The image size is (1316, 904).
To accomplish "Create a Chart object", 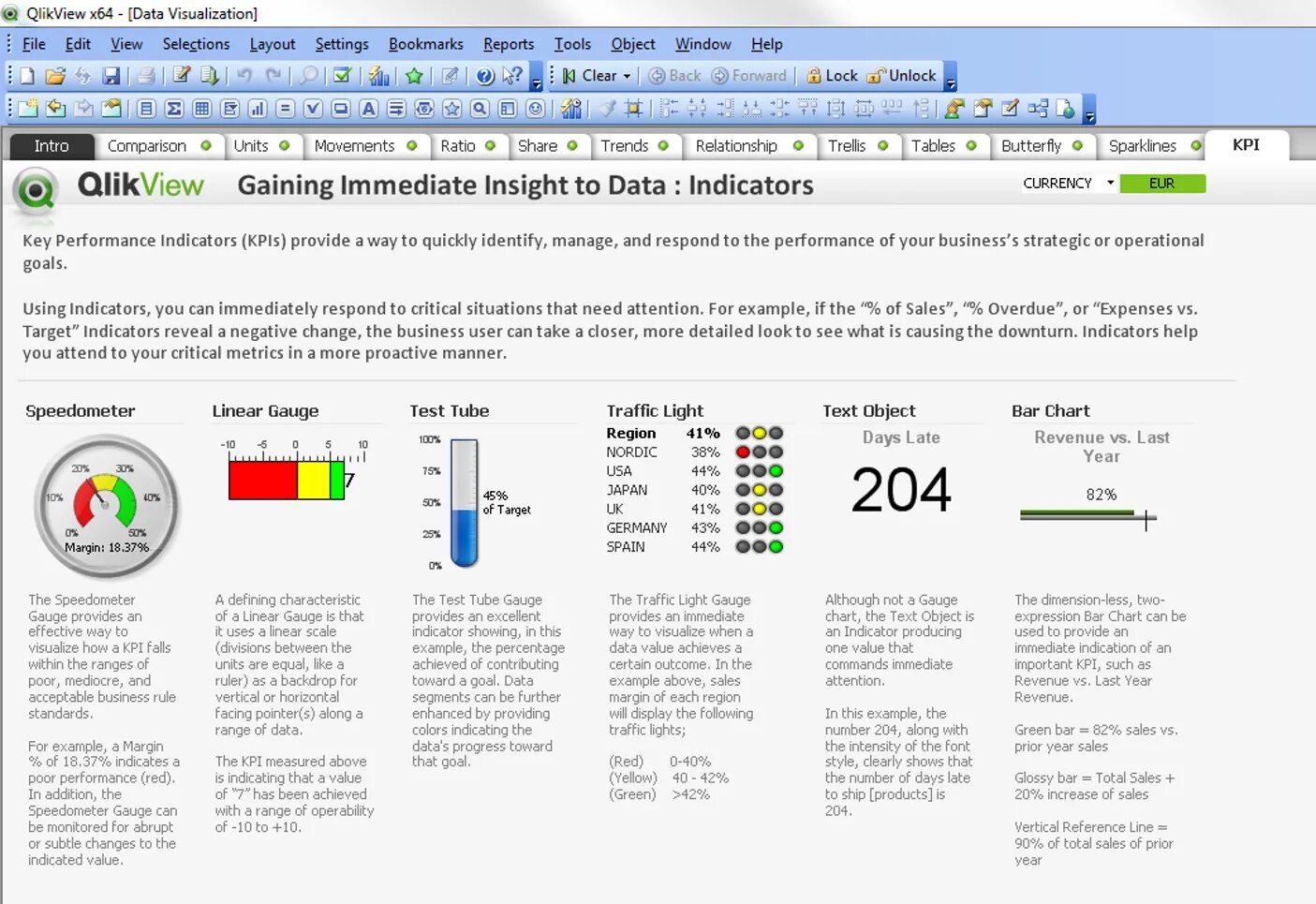I will tap(258, 109).
